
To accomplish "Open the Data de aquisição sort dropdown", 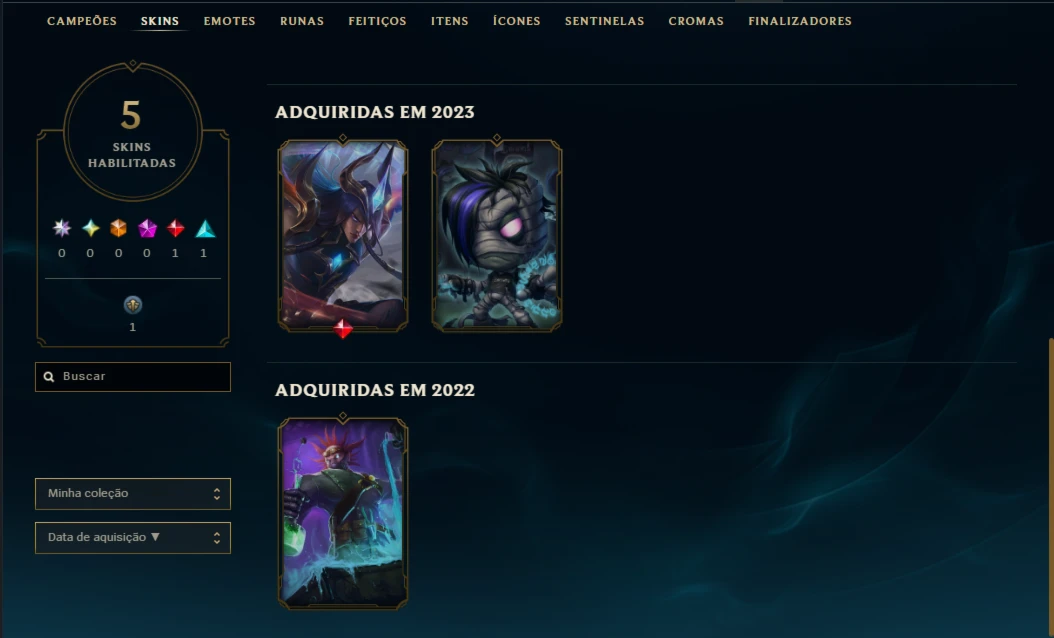I will click(x=133, y=538).
